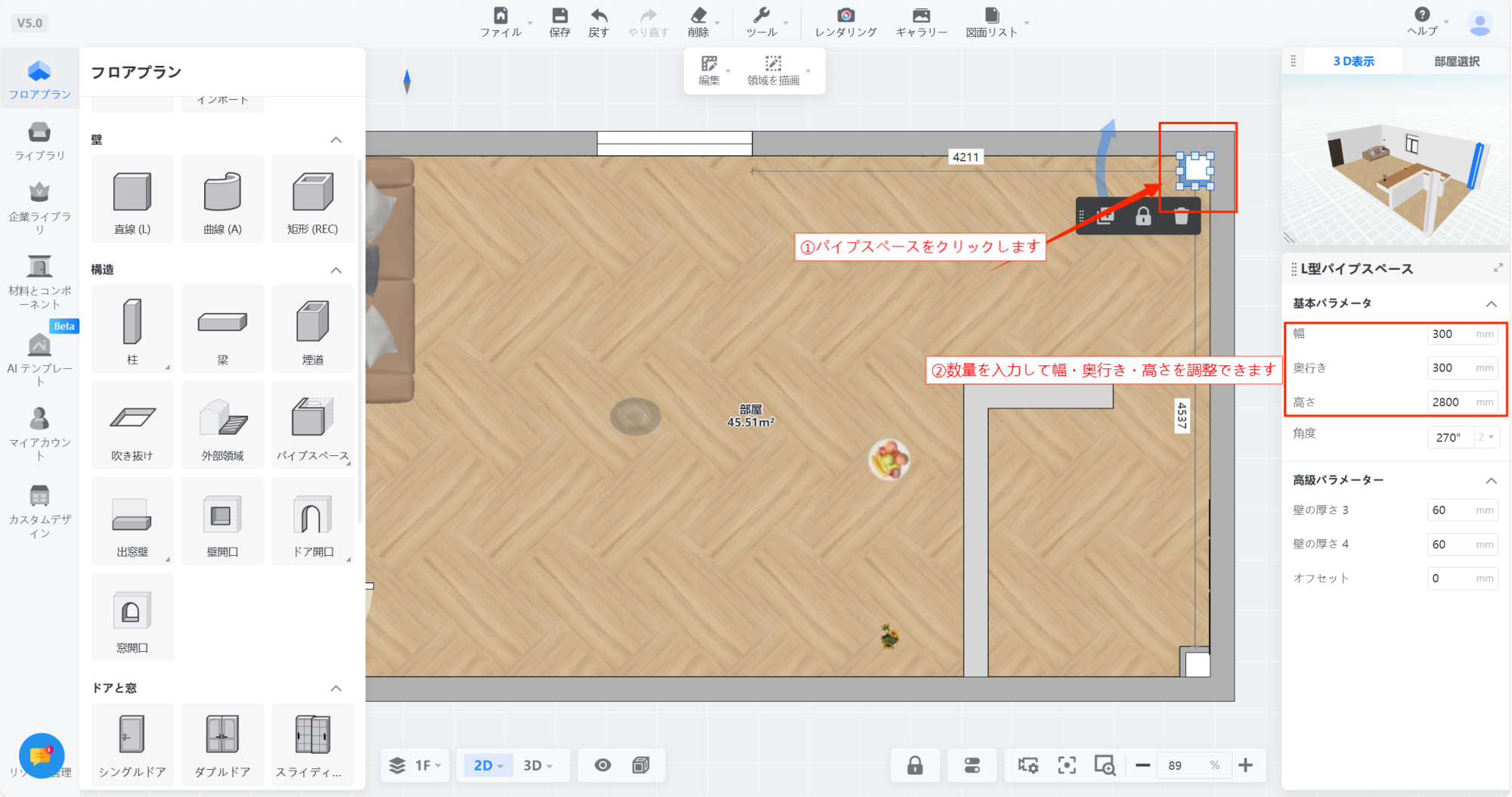Zoom out with the minus button
Viewport: 1512px width, 797px height.
pos(1143,765)
